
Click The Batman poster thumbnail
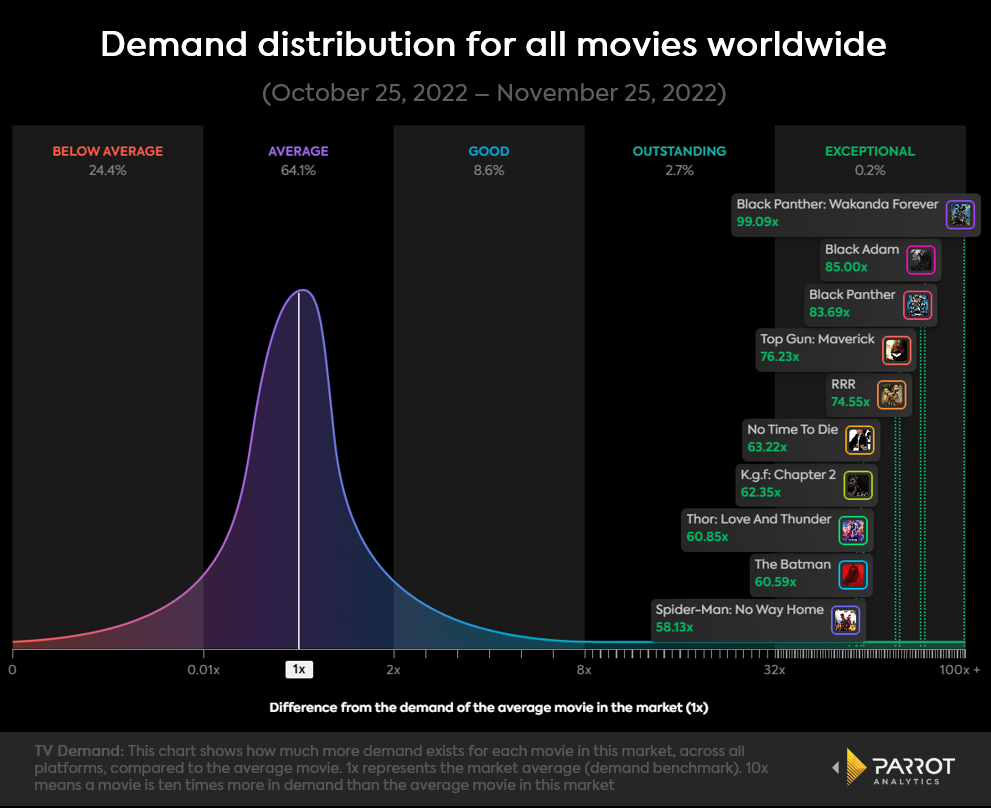coord(853,575)
